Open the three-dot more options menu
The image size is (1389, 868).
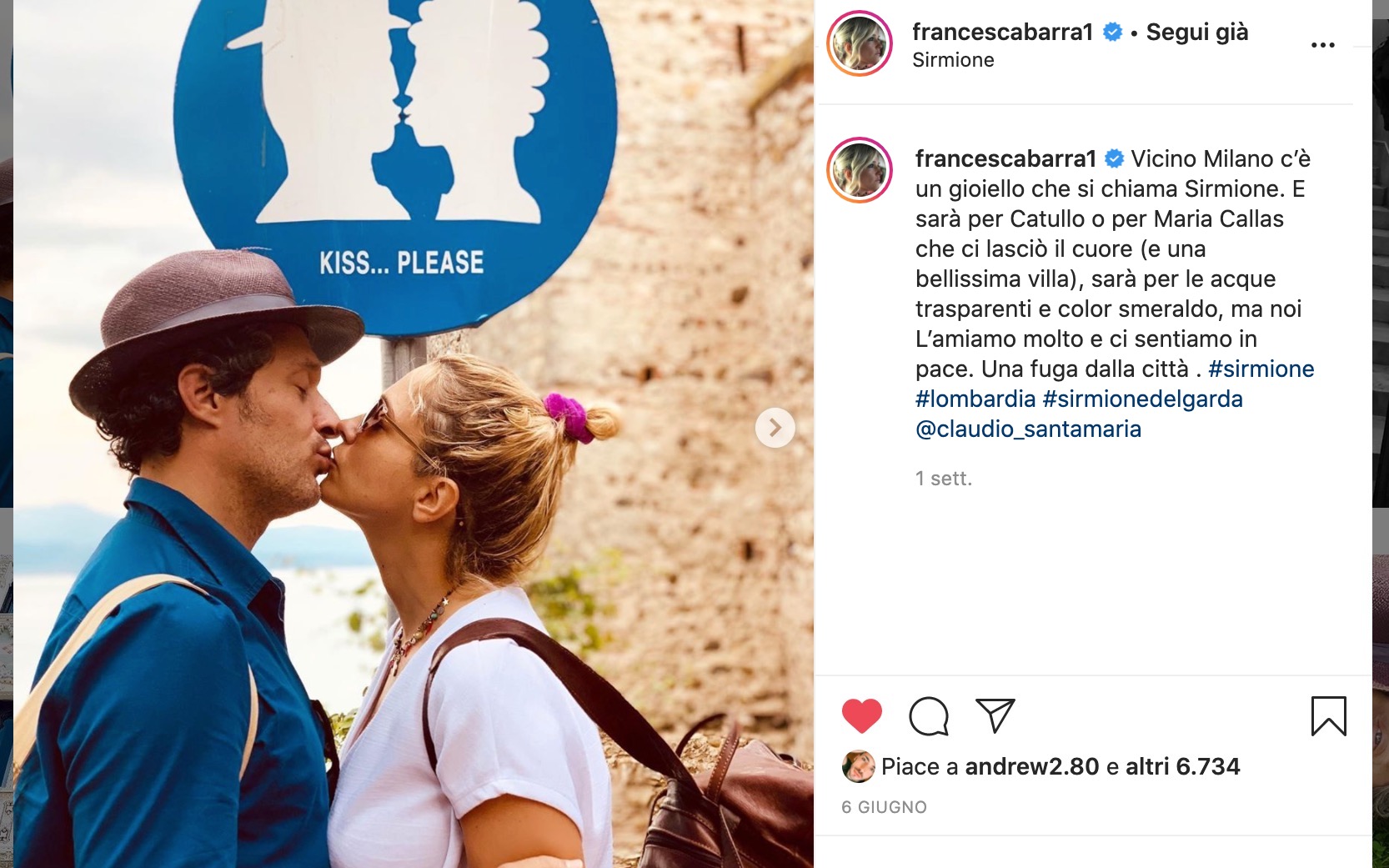click(1322, 45)
